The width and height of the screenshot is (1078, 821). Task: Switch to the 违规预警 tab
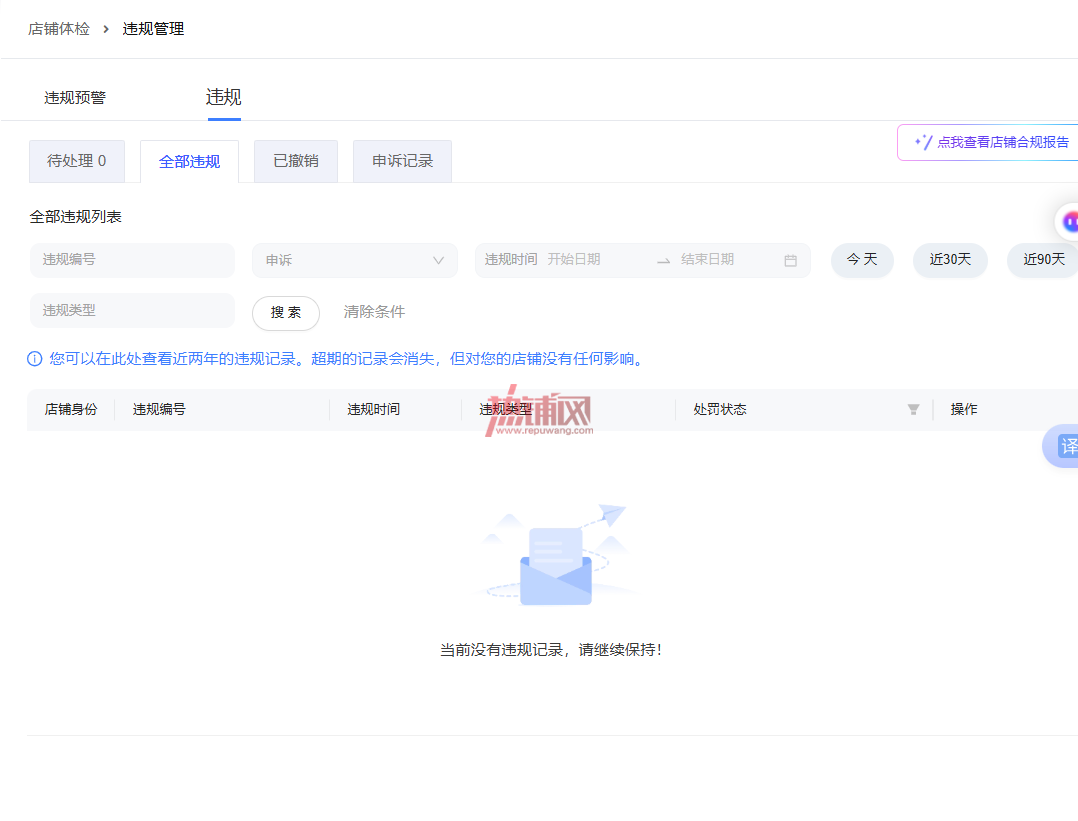(x=75, y=98)
